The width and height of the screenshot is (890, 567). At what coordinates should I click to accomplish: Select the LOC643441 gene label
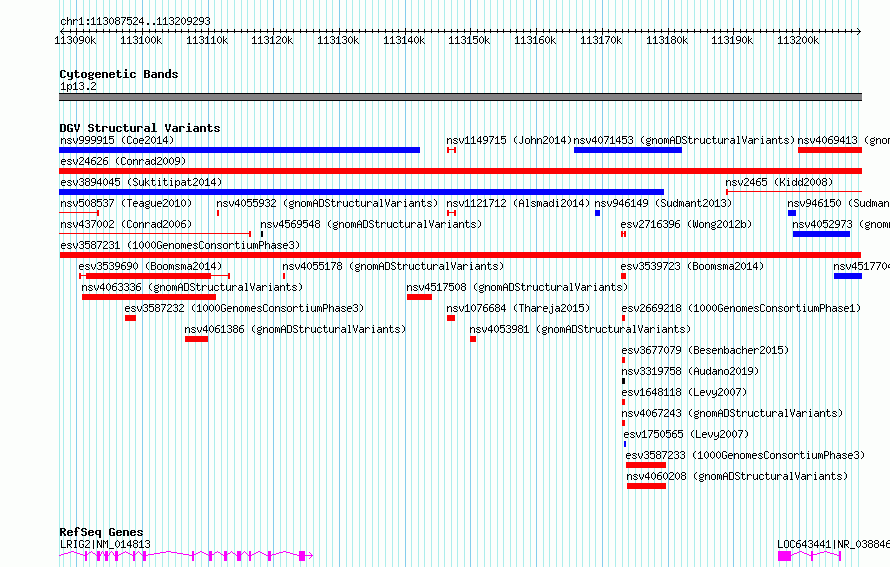coord(833,544)
